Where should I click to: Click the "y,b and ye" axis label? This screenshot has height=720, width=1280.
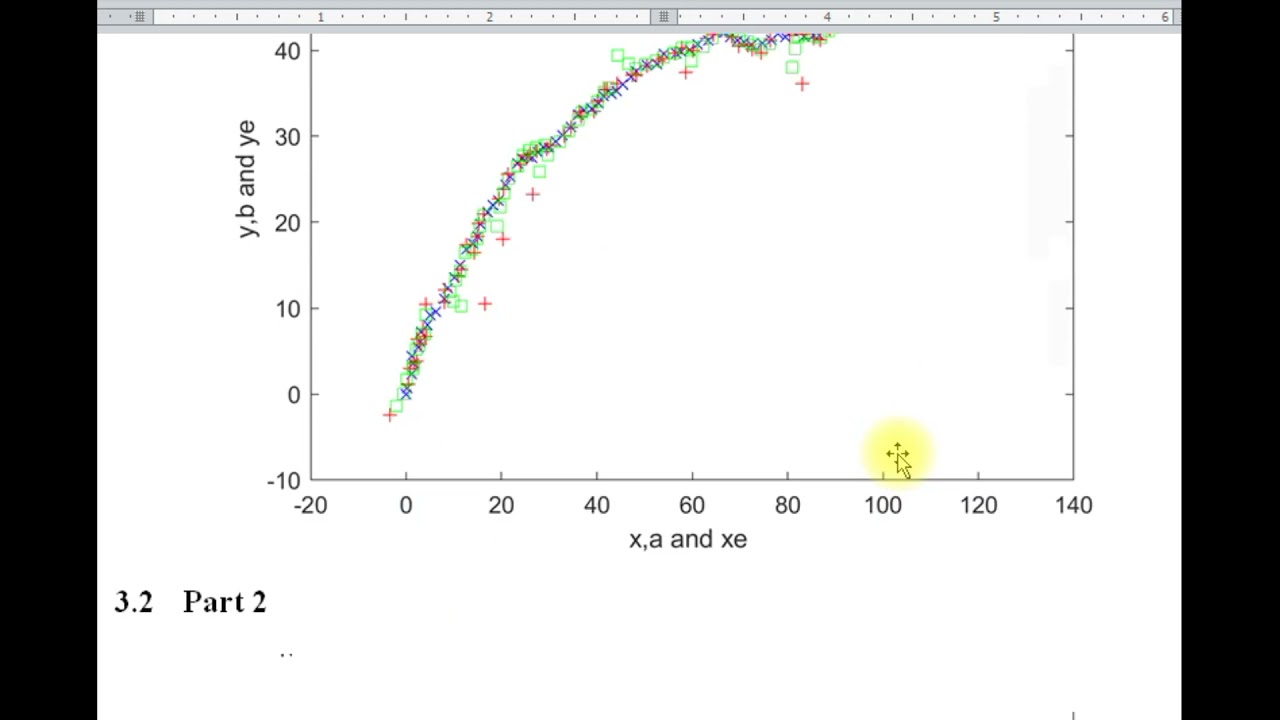(246, 179)
